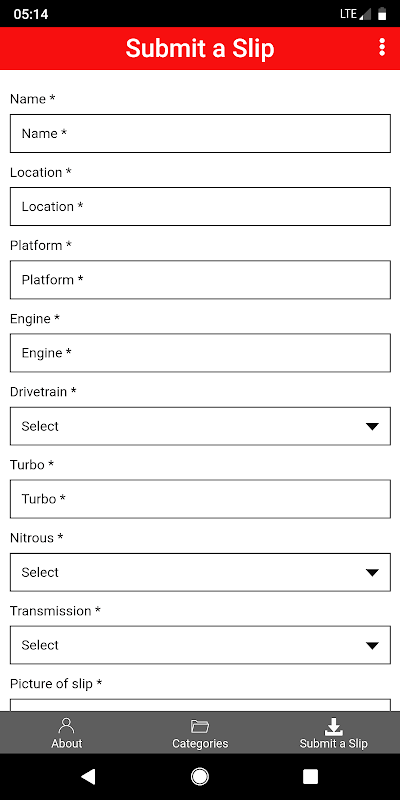Click the 'Turbo *' label above its field

coord(32,465)
